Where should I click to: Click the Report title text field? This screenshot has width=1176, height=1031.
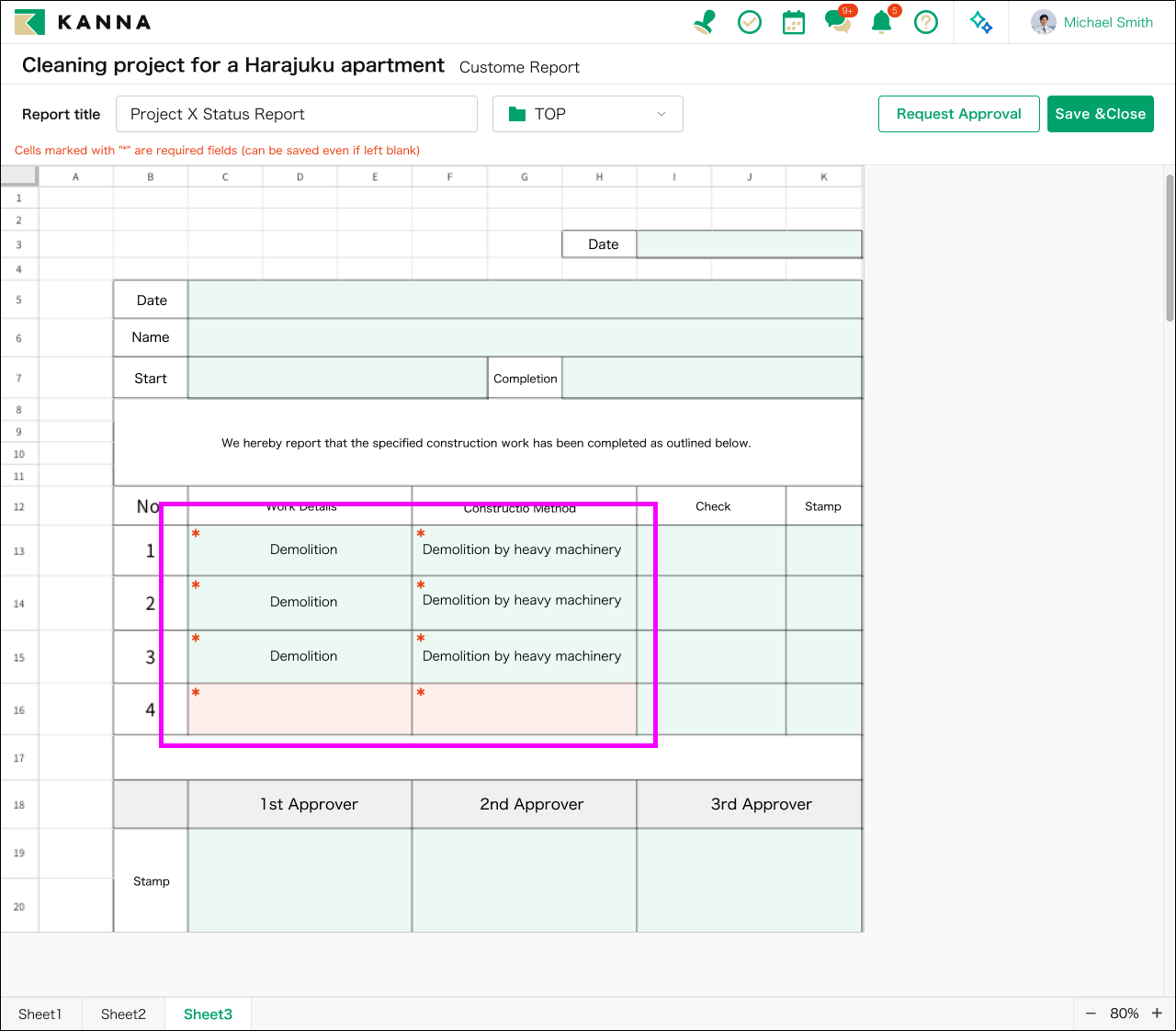296,114
